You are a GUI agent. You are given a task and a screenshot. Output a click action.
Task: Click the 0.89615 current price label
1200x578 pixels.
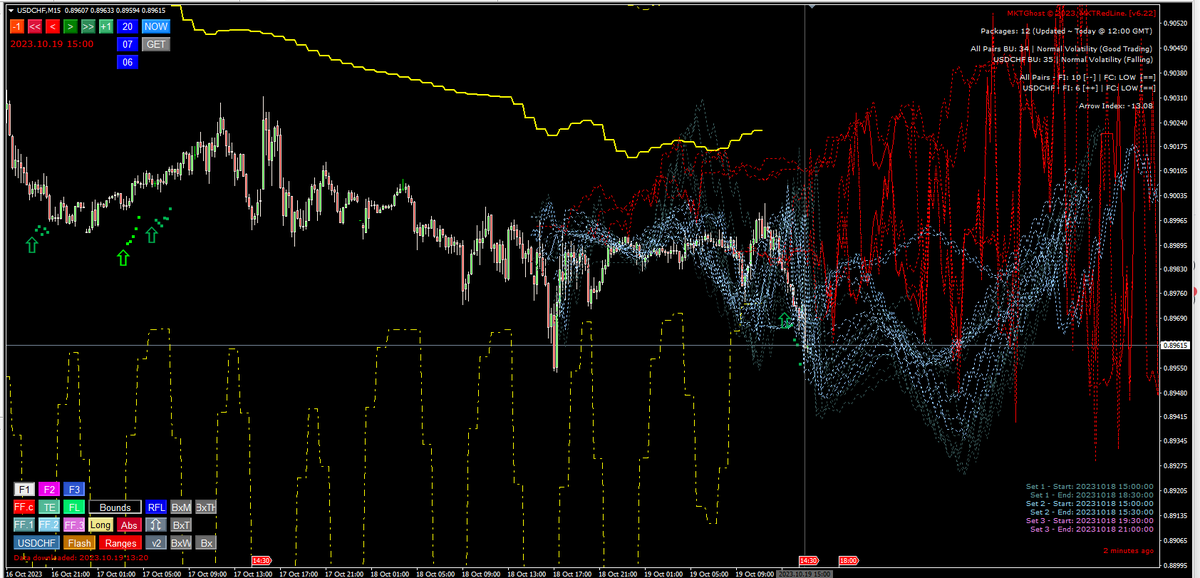1175,345
